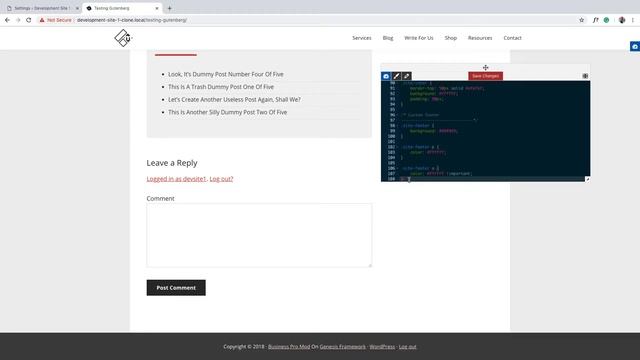Click the footer Log out link
This screenshot has height=360, width=640.
tap(407, 347)
